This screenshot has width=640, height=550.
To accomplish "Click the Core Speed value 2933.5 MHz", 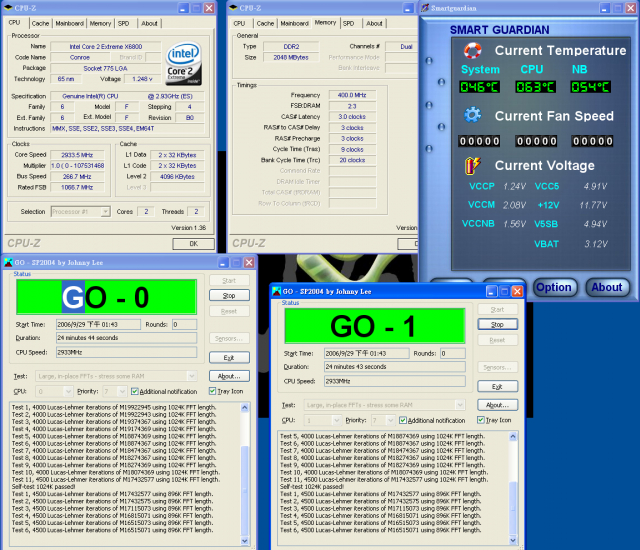I will 77,155.
